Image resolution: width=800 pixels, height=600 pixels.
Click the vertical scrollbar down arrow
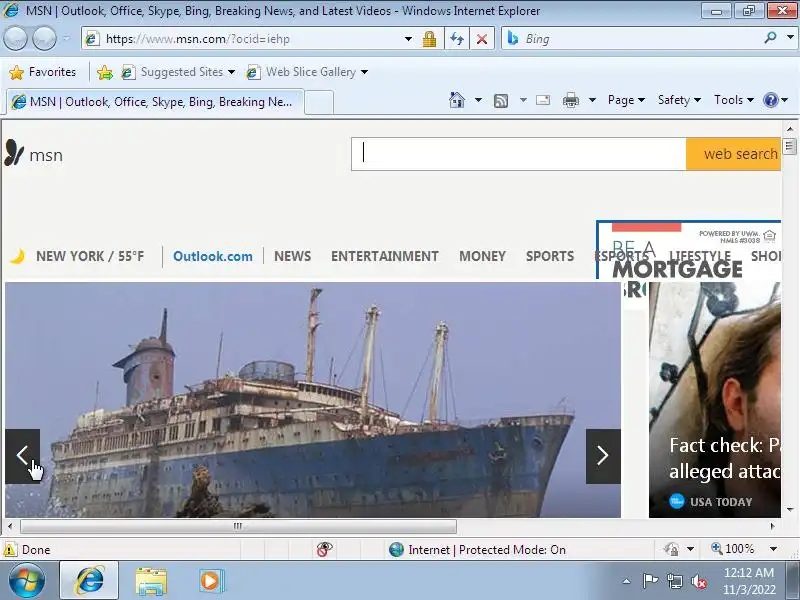click(790, 509)
